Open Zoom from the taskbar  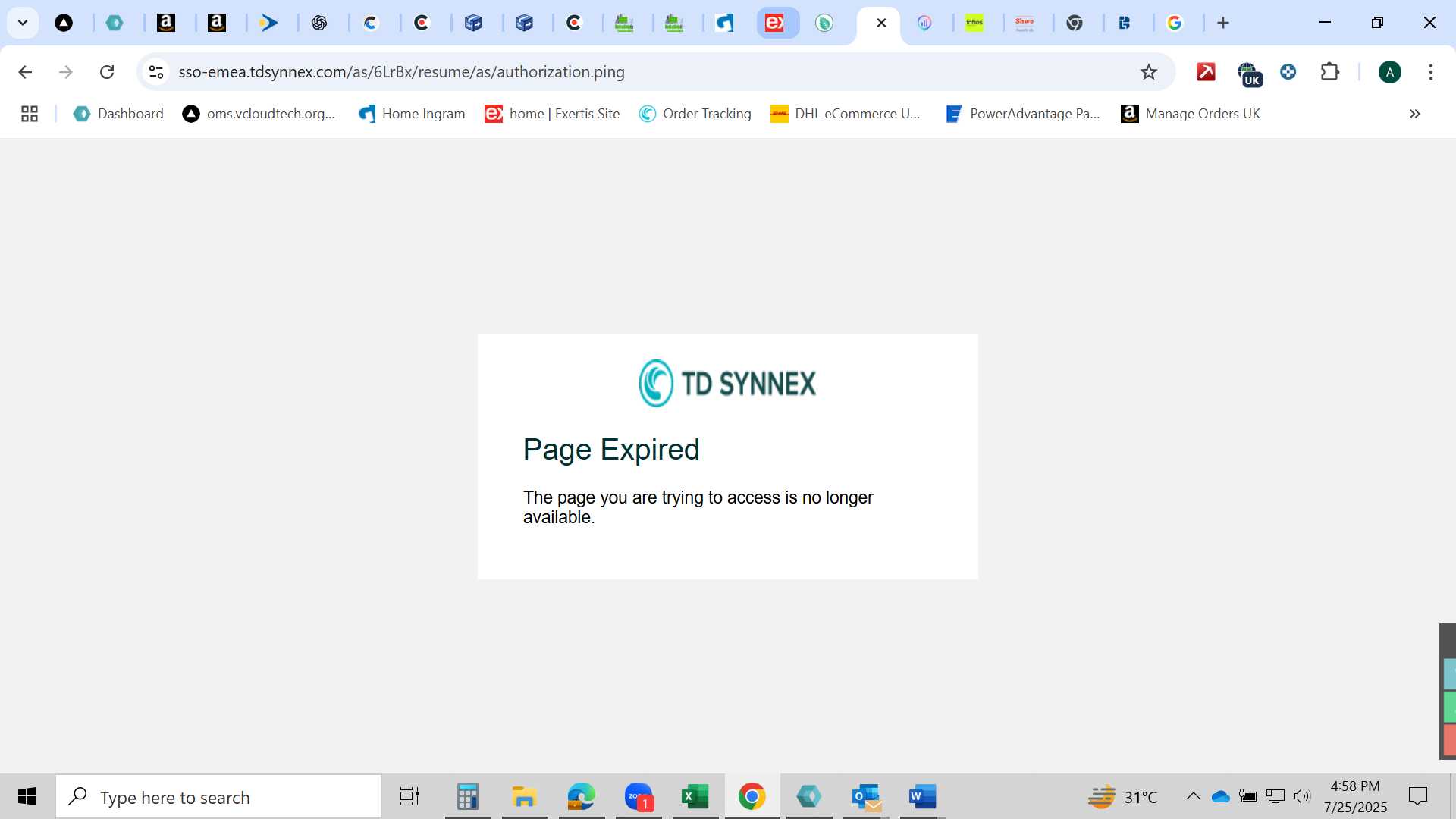pyautogui.click(x=639, y=797)
